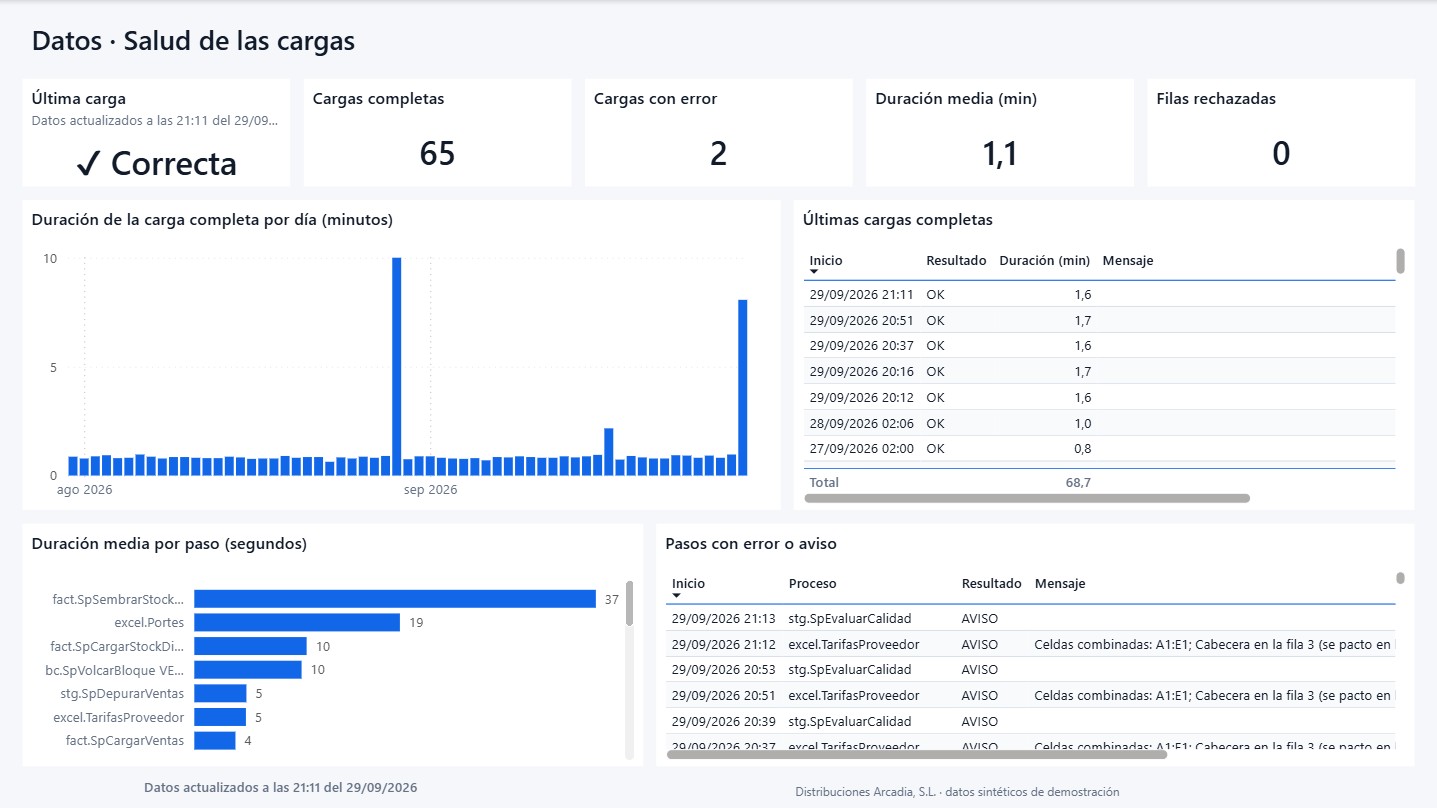Viewport: 1437px width, 808px height.
Task: Click vertical scrollbar of Últimas cargas completas table
Action: click(x=1401, y=261)
